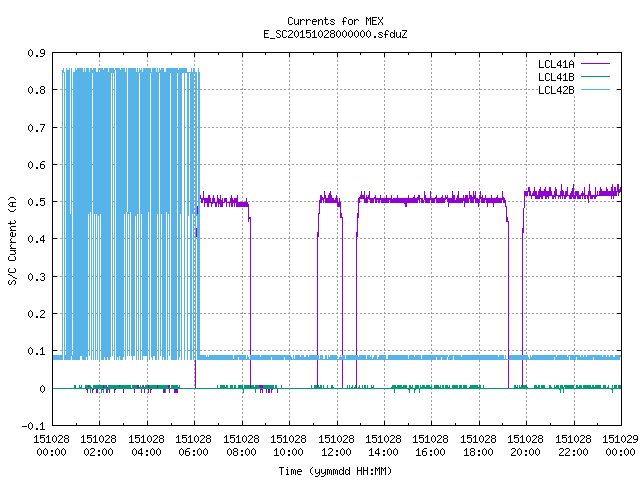Click the x-axis tick "151028 02:00"
The width and height of the screenshot is (640, 480).
(x=98, y=445)
